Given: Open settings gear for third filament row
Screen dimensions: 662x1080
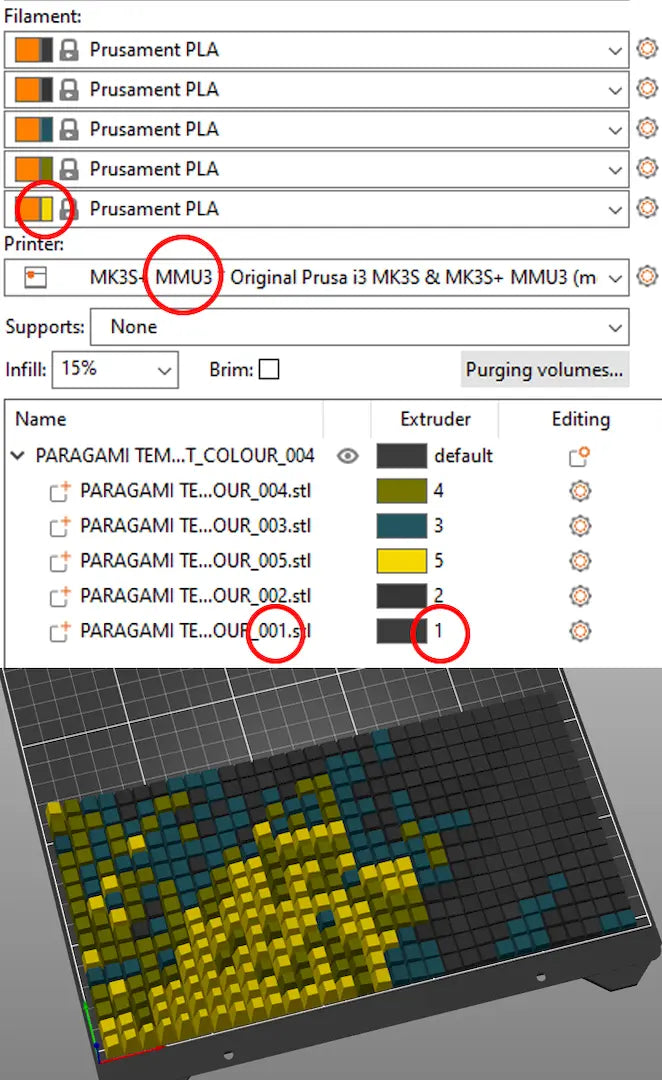Looking at the screenshot, I should tap(646, 128).
